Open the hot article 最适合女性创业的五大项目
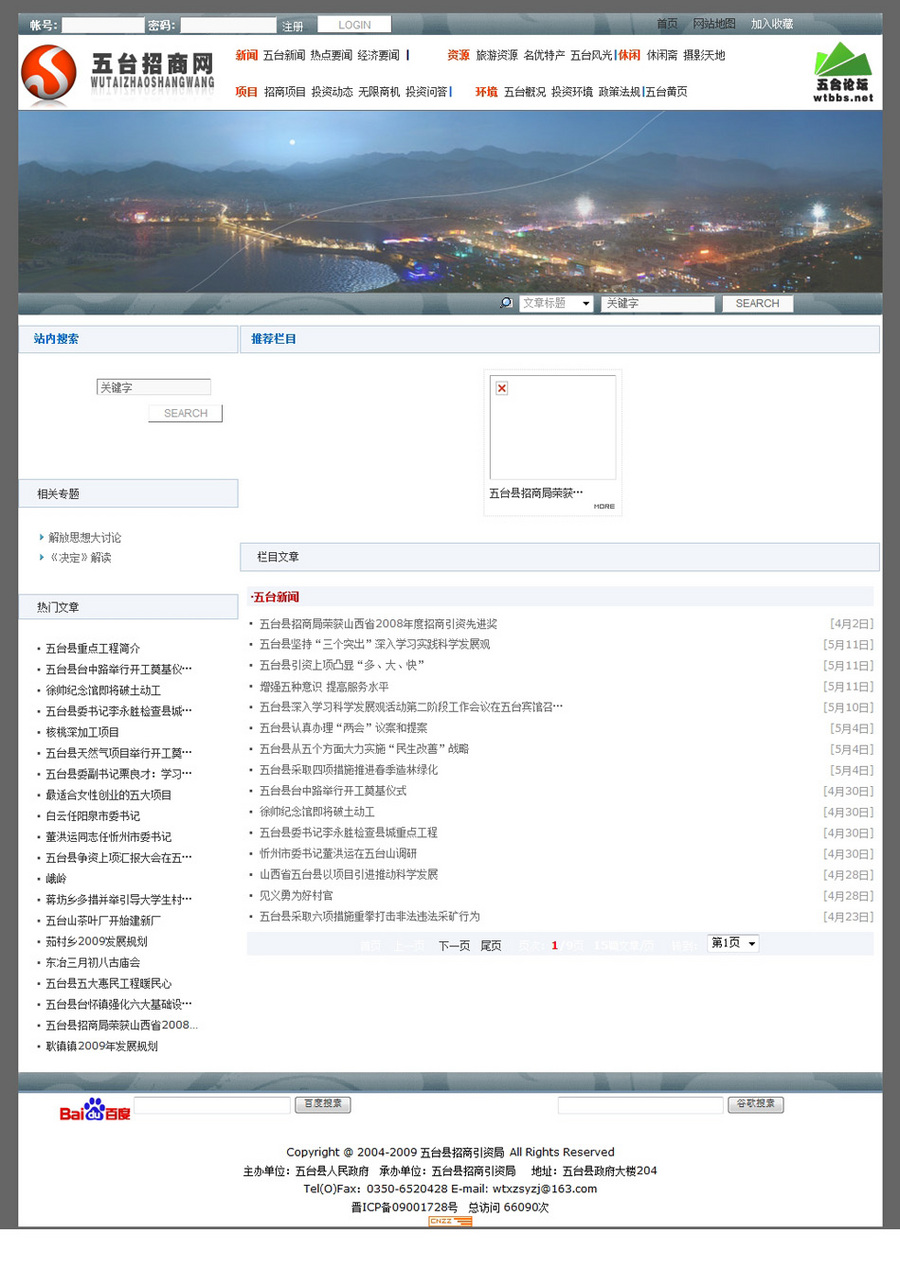Image resolution: width=900 pixels, height=1270 pixels. click(108, 796)
